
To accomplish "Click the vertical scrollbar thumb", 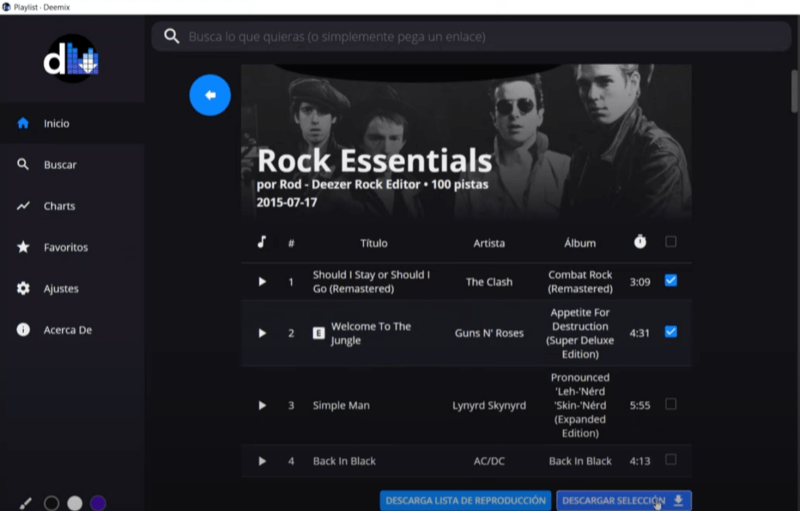I will [794, 91].
